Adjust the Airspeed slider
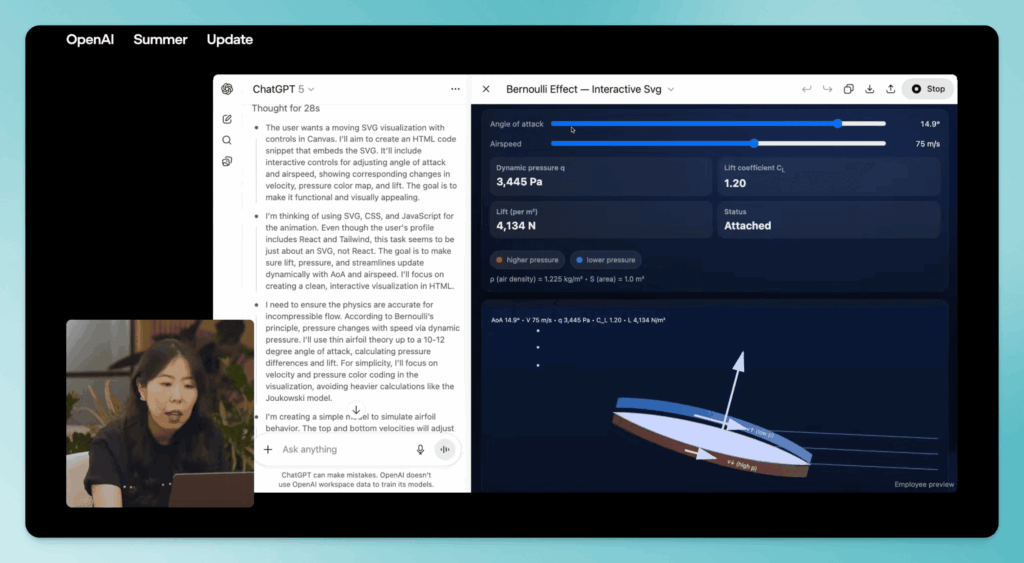Screen dimensions: 1024x563 (x=718, y=143)
